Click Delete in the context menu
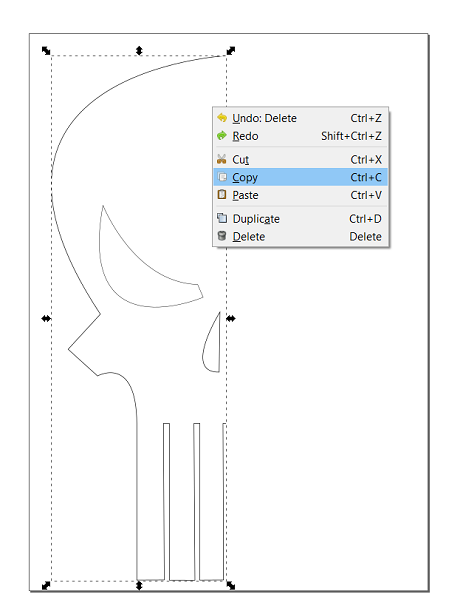Image resolution: width=463 pixels, height=600 pixels. tap(300, 236)
